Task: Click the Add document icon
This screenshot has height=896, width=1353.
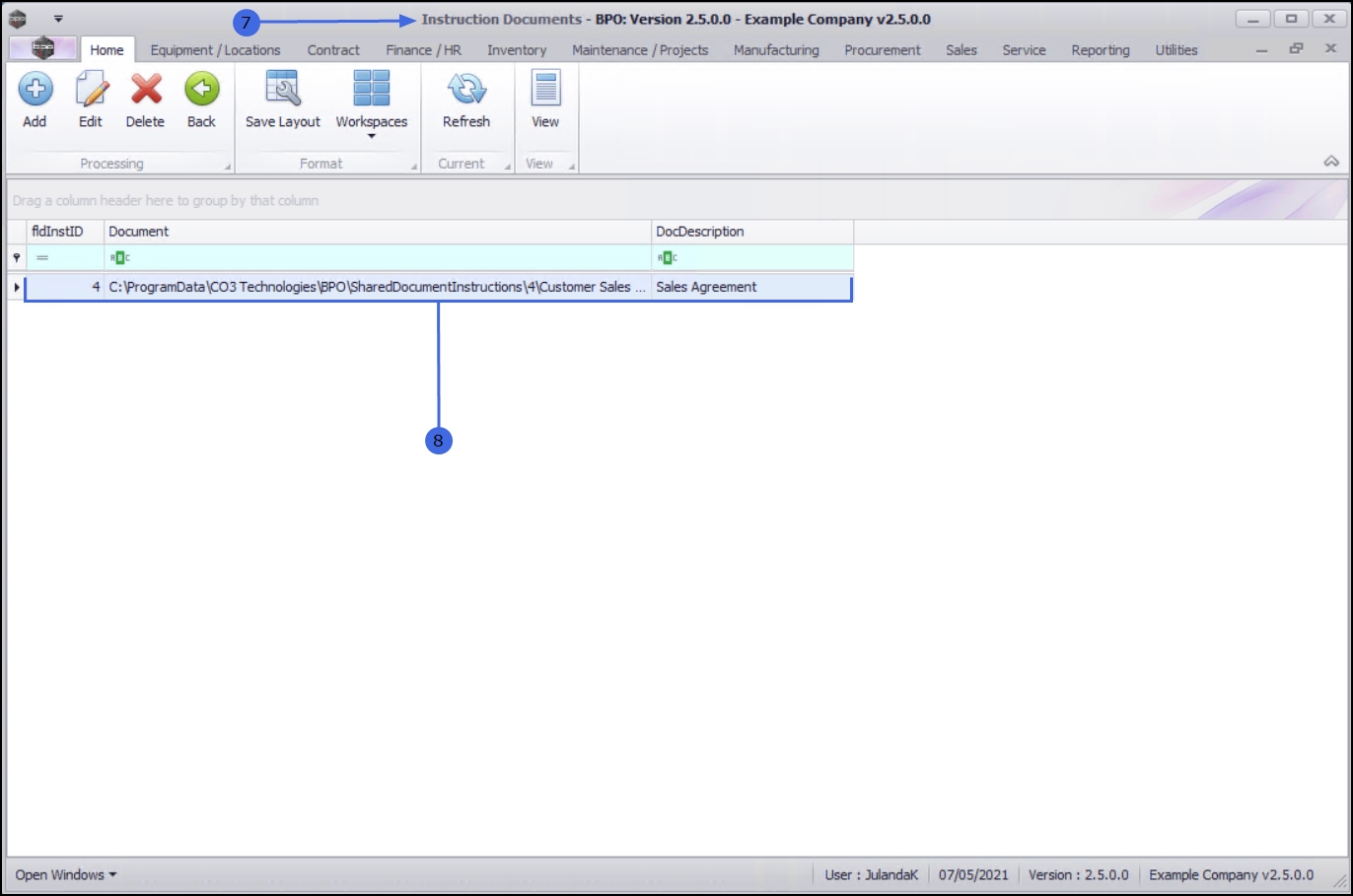Action: 35,90
